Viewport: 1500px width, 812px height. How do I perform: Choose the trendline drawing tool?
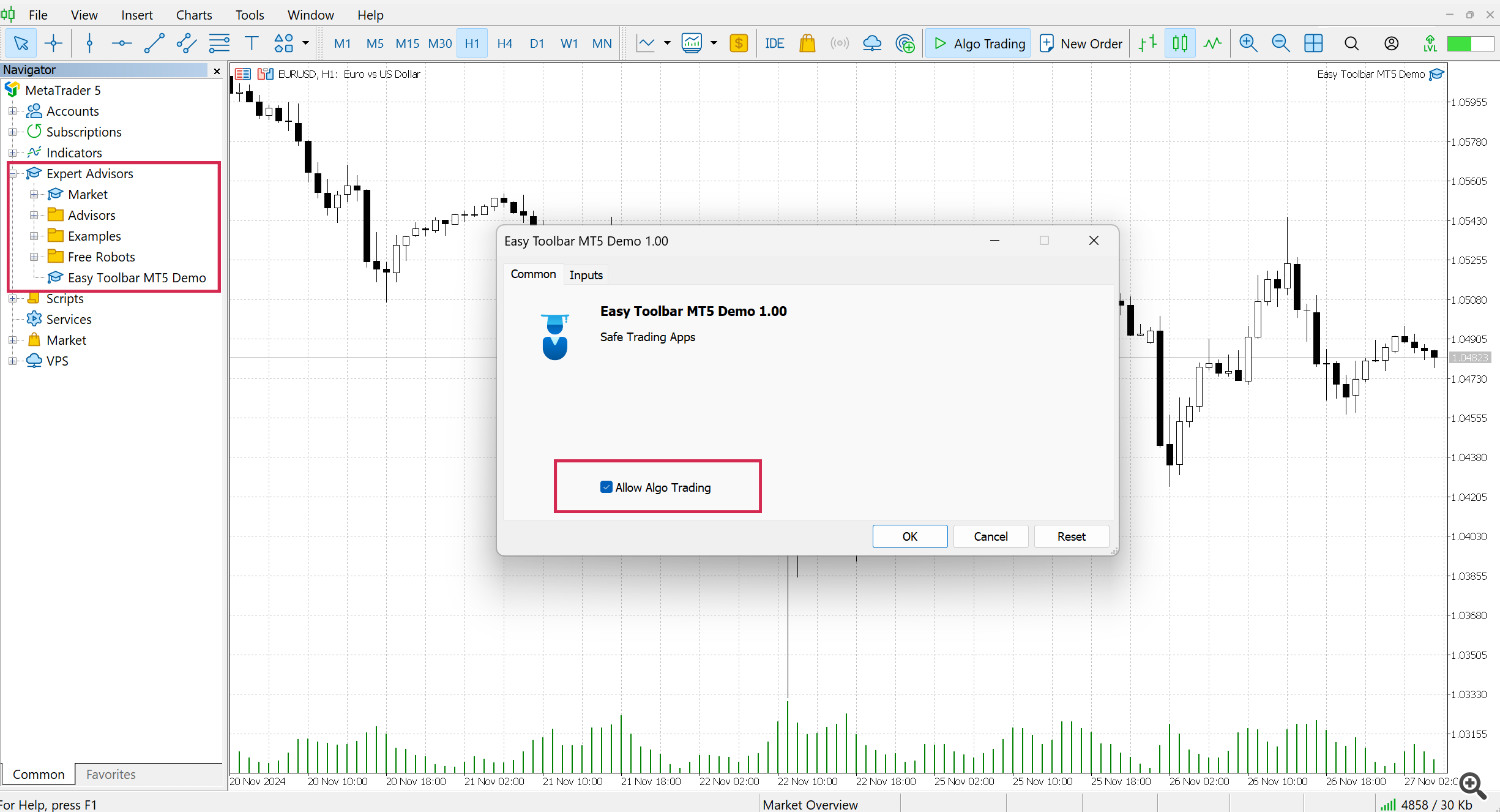pos(154,43)
